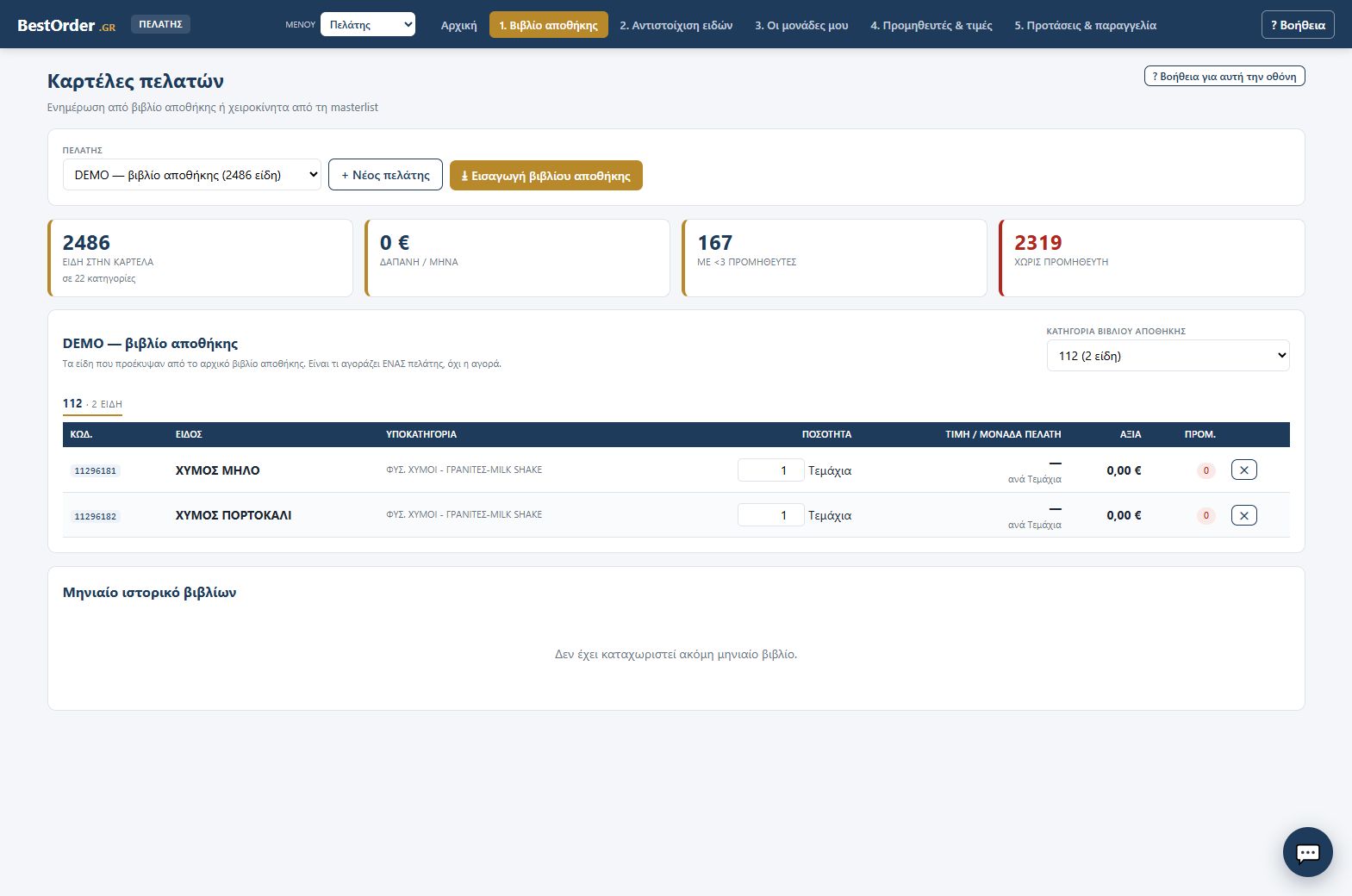1352x896 pixels.
Task: Open Βοήθεια για αυτή την οθόνη
Action: [1224, 77]
